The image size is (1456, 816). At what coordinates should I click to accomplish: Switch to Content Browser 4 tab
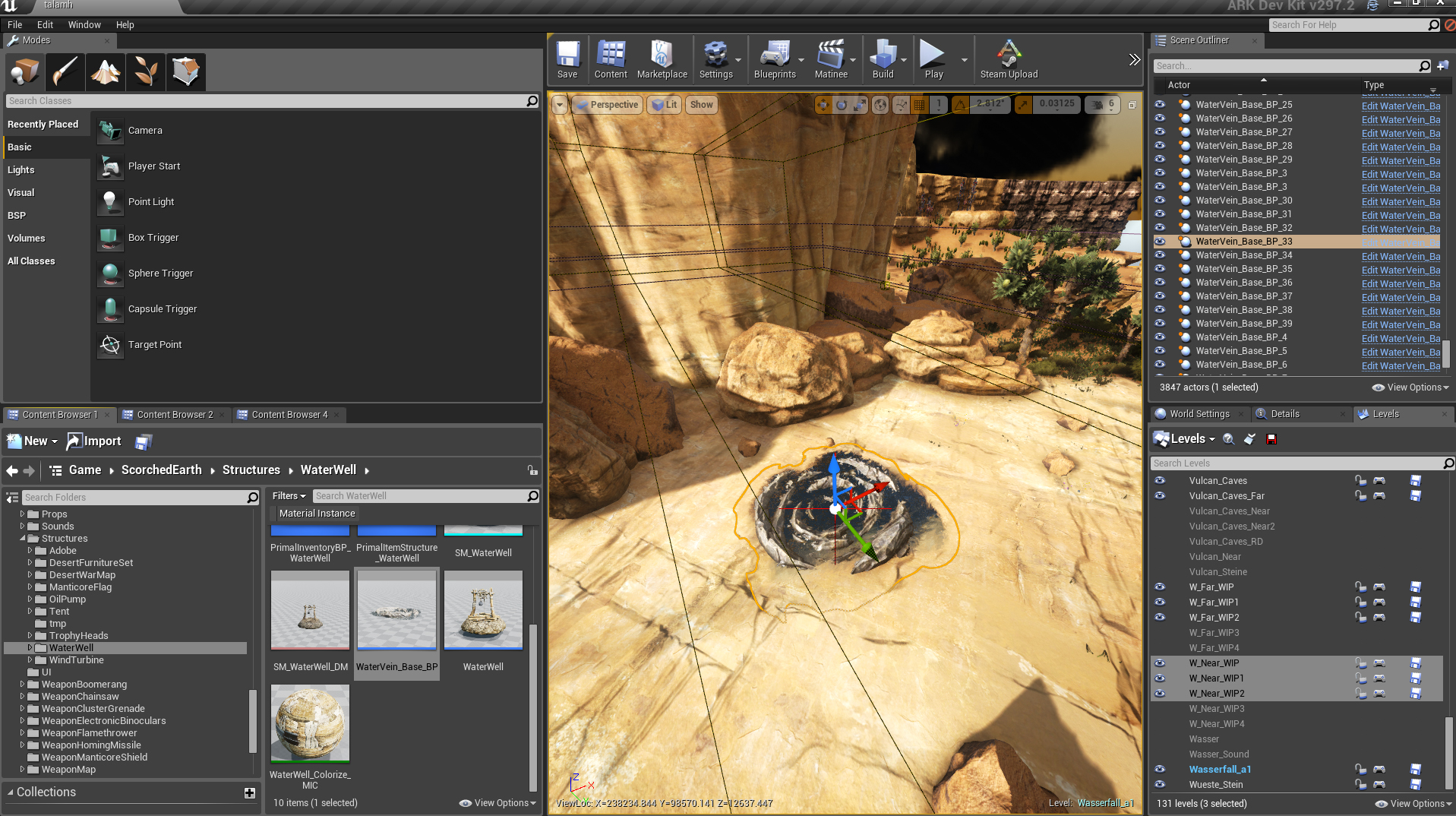coord(289,415)
